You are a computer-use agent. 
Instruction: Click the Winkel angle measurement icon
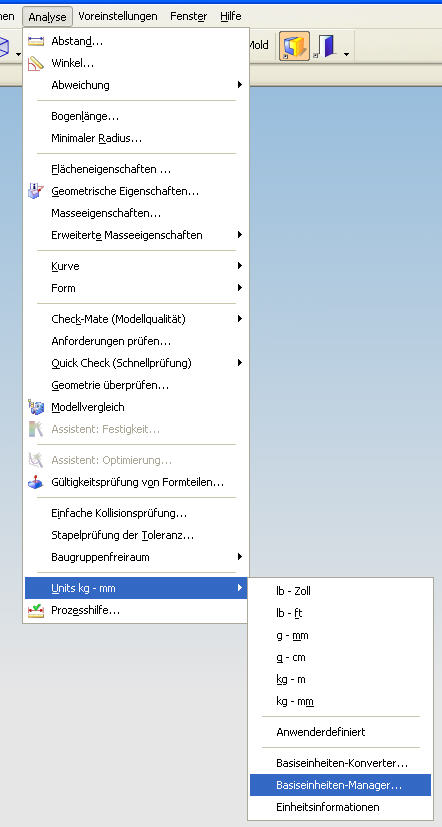(36, 63)
